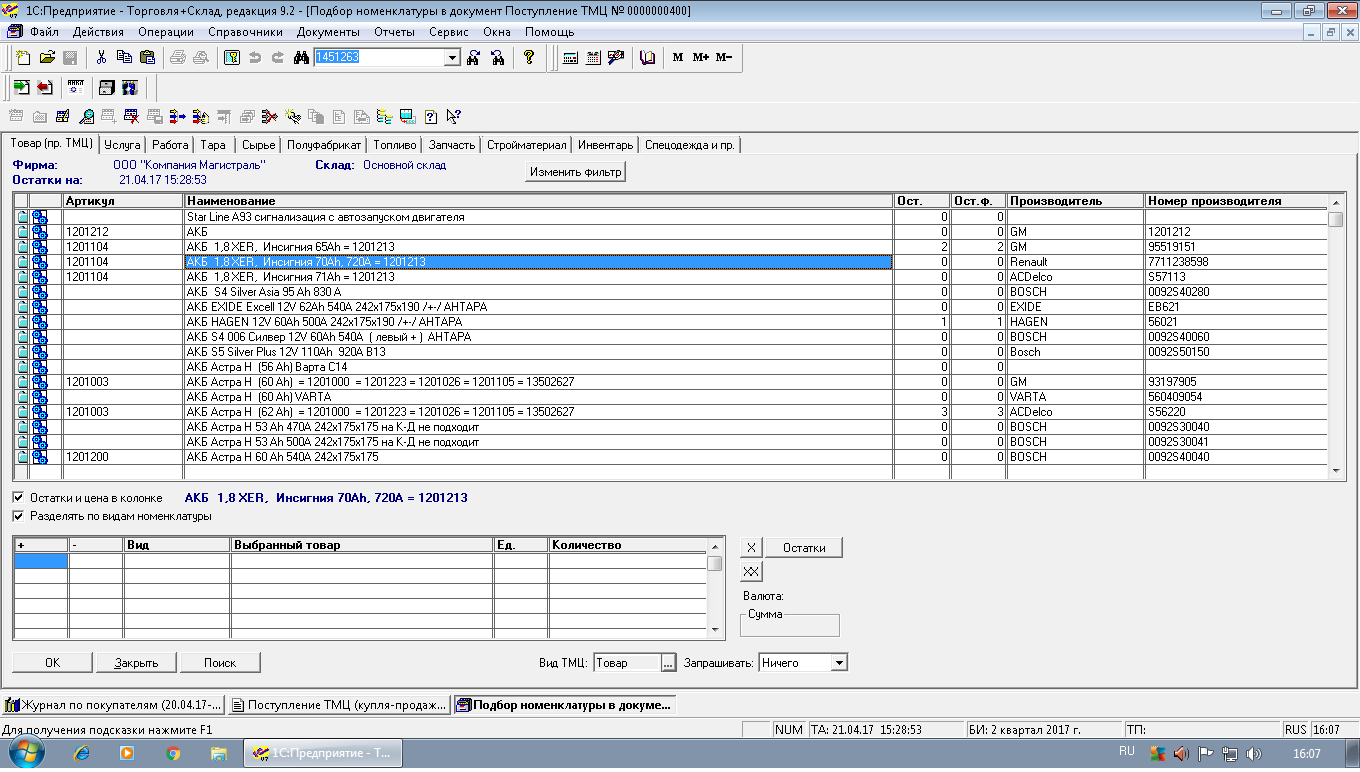Image resolution: width=1360 pixels, height=772 pixels.
Task: Switch to the 'Запчасть' tab
Action: coord(451,145)
